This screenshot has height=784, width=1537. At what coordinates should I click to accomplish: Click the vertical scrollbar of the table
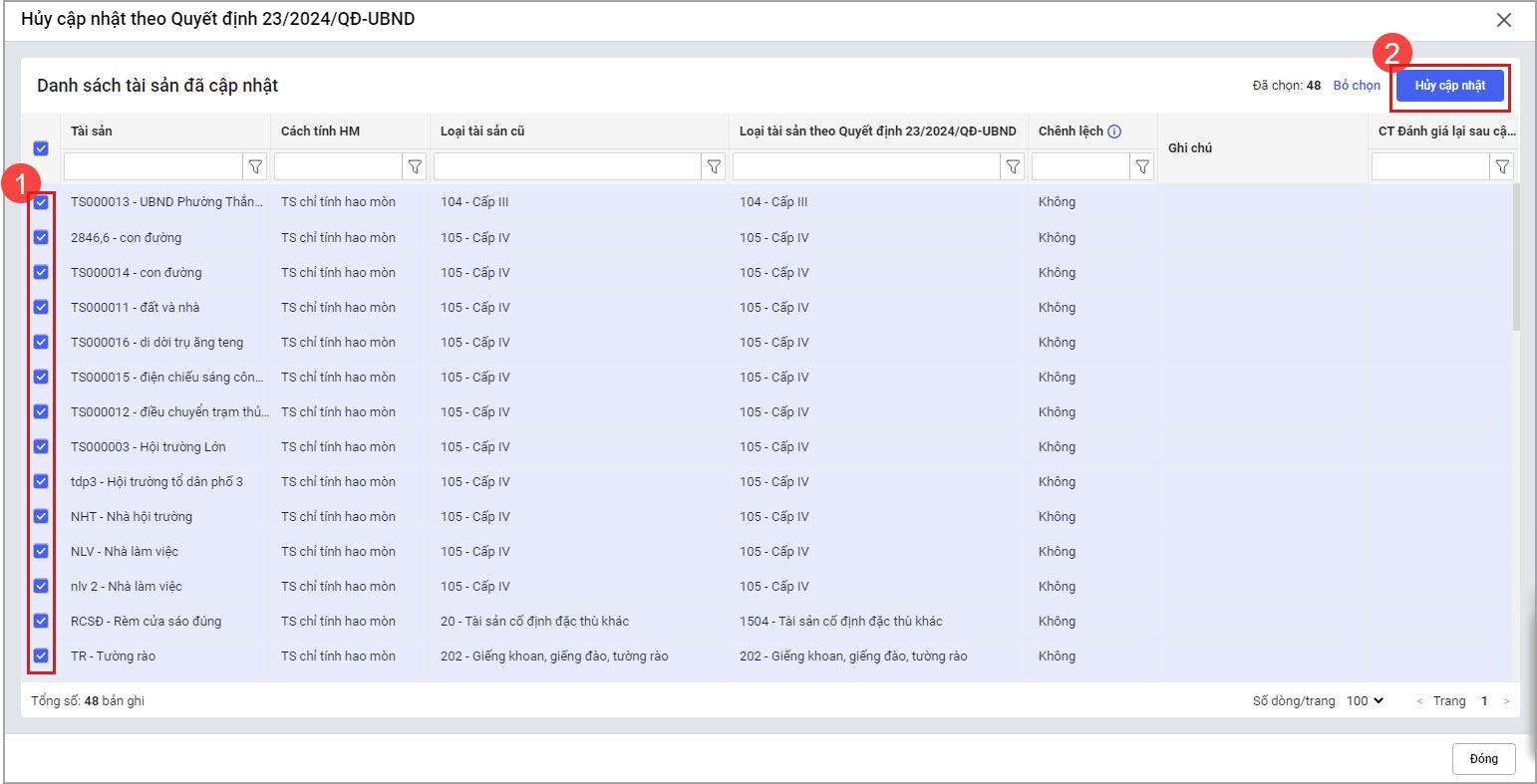[x=1516, y=259]
